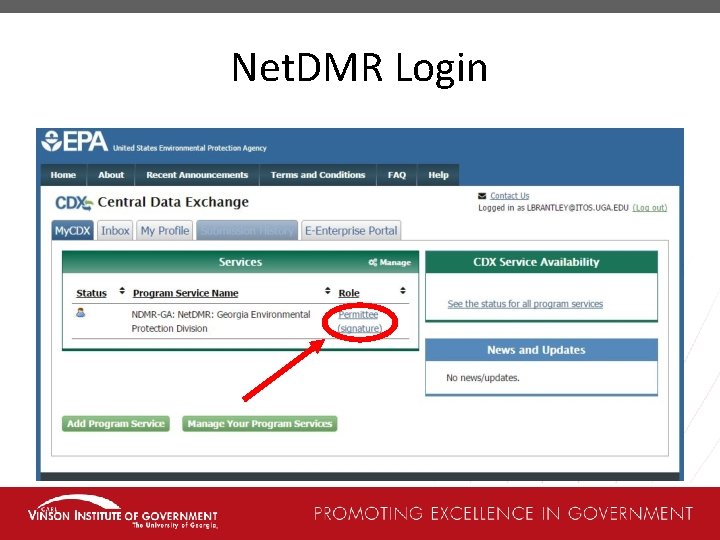720x540 pixels.
Task: Go to Recent Announcements
Action: tap(197, 175)
